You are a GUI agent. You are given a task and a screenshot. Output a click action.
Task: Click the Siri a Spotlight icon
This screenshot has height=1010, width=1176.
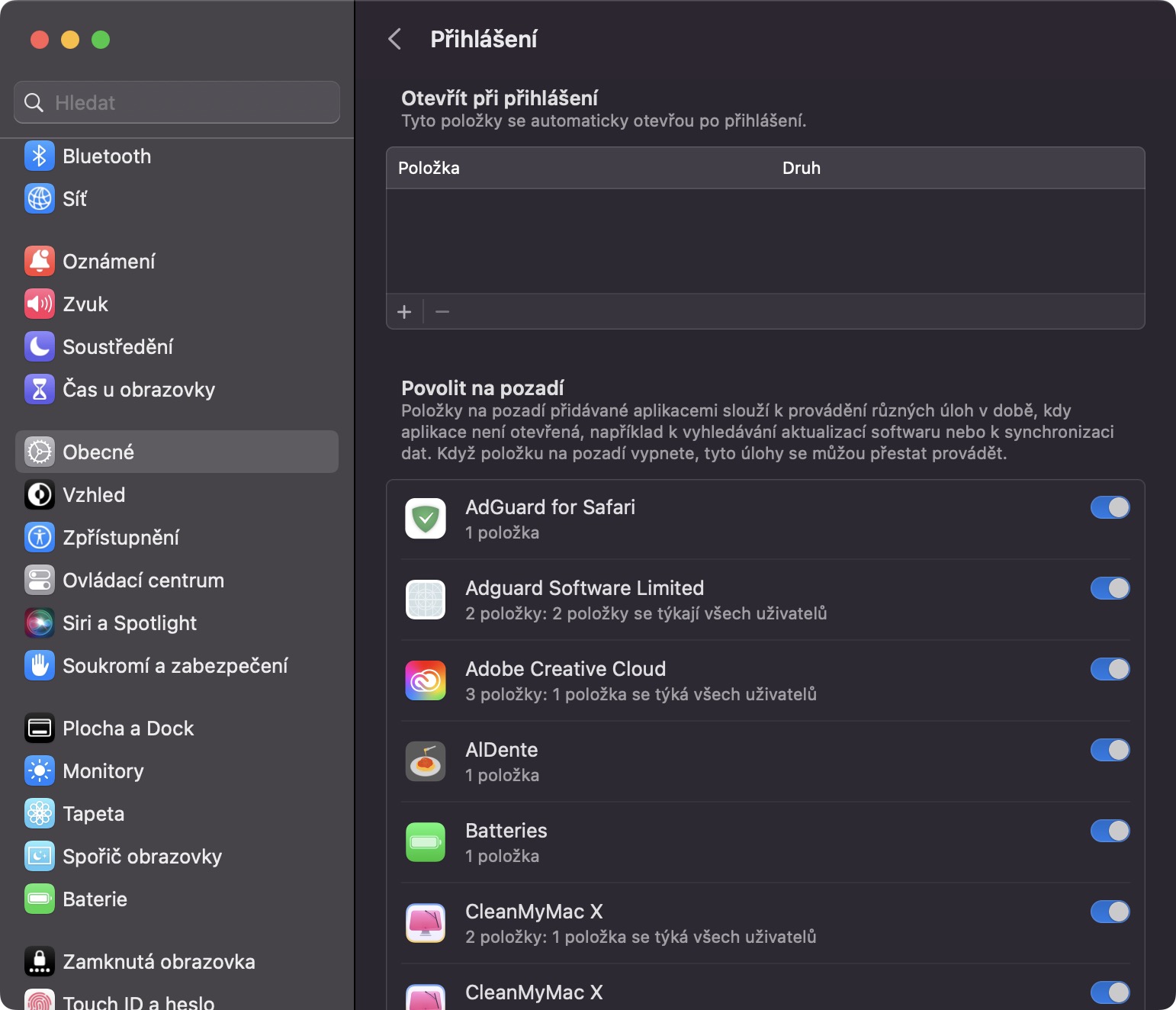[x=40, y=623]
